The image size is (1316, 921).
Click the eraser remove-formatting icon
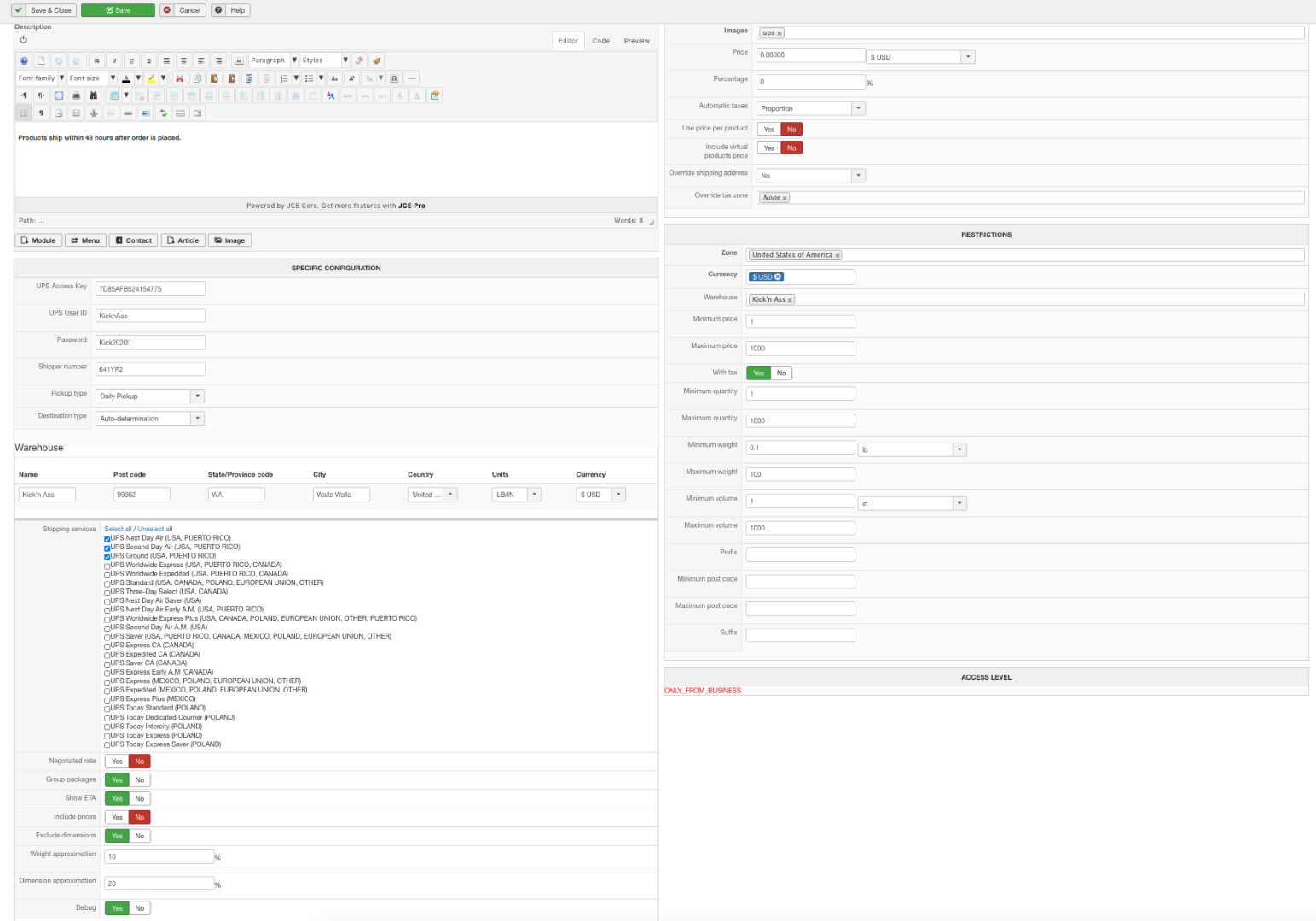pyautogui.click(x=359, y=61)
